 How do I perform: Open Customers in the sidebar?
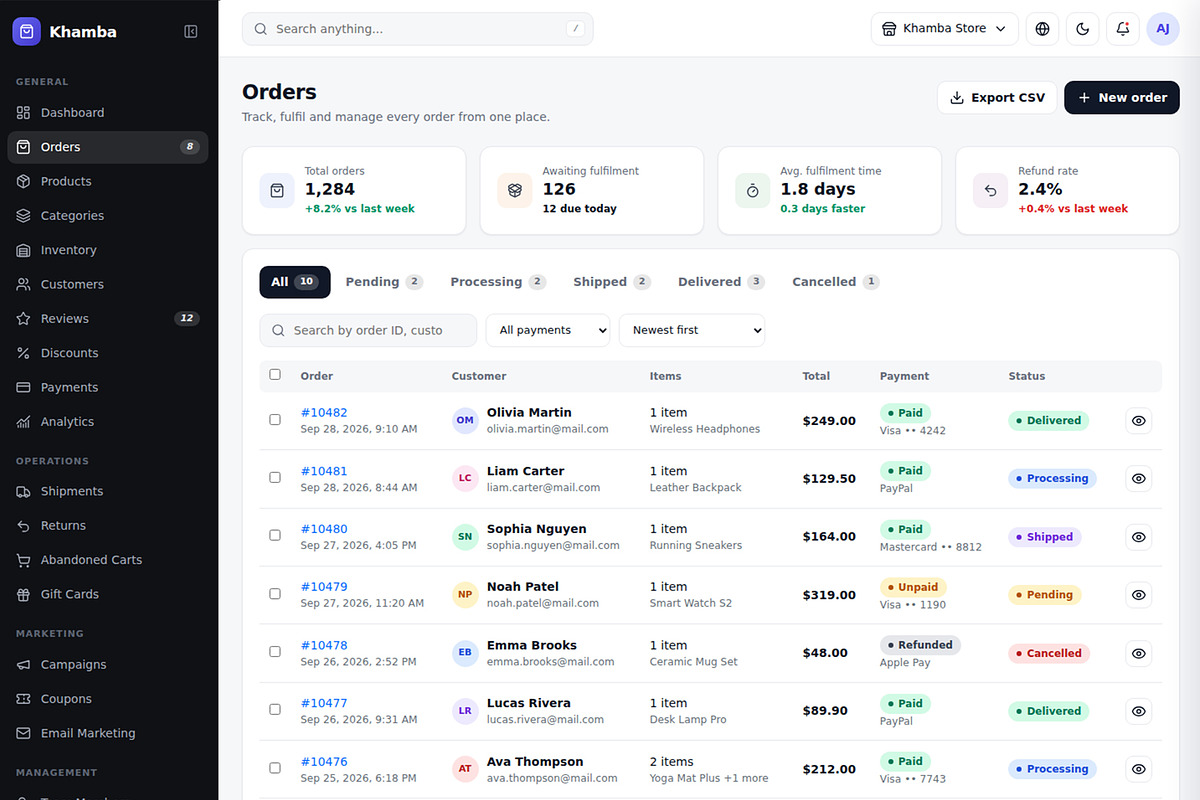tap(108, 284)
